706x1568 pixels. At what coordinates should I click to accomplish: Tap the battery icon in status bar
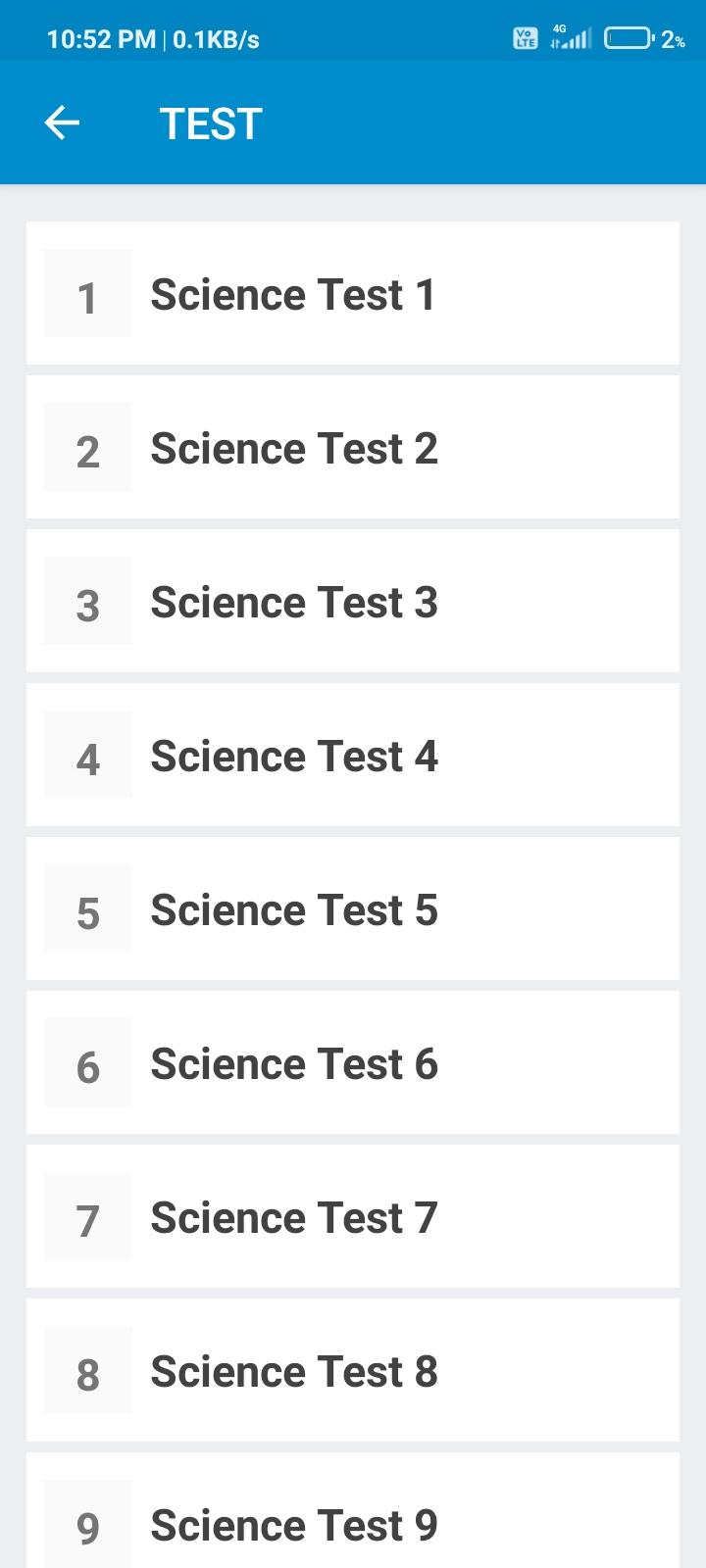pyautogui.click(x=630, y=39)
